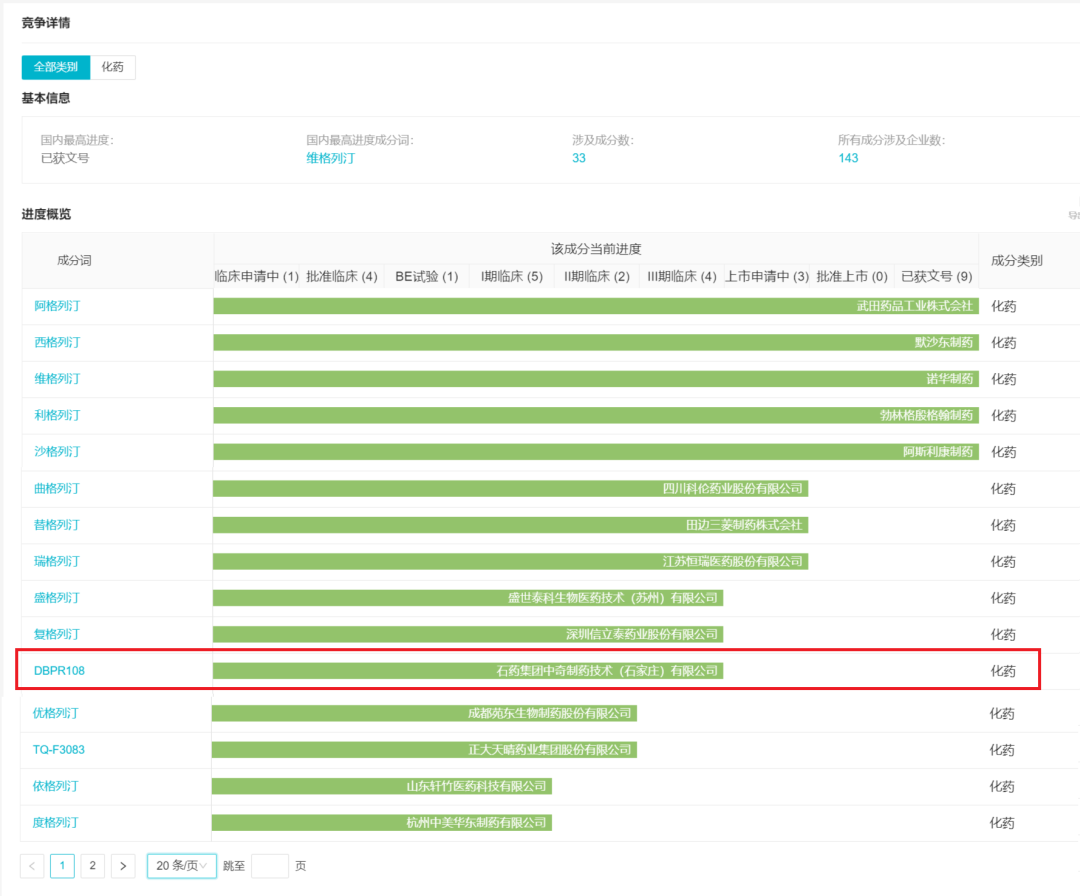Click 石药集团中奇制药技术 (石家庄) 有限公司 label
Viewport: 1080px width, 896px height.
point(608,671)
